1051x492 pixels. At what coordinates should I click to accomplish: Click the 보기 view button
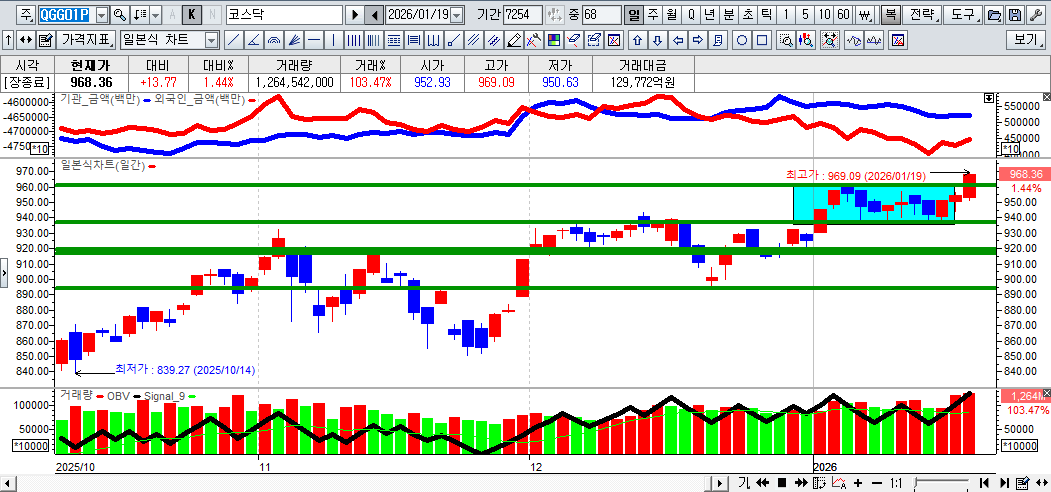coord(1025,40)
